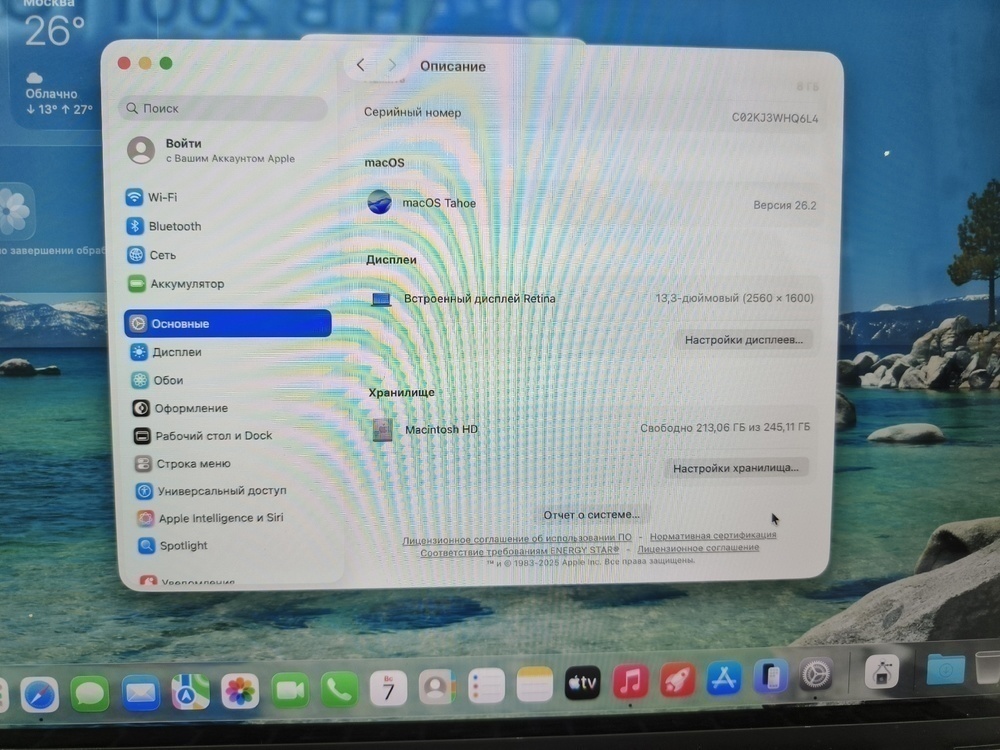Click serial number C02KJ3WHQ6L4
Viewport: 1000px width, 750px height.
coord(775,118)
